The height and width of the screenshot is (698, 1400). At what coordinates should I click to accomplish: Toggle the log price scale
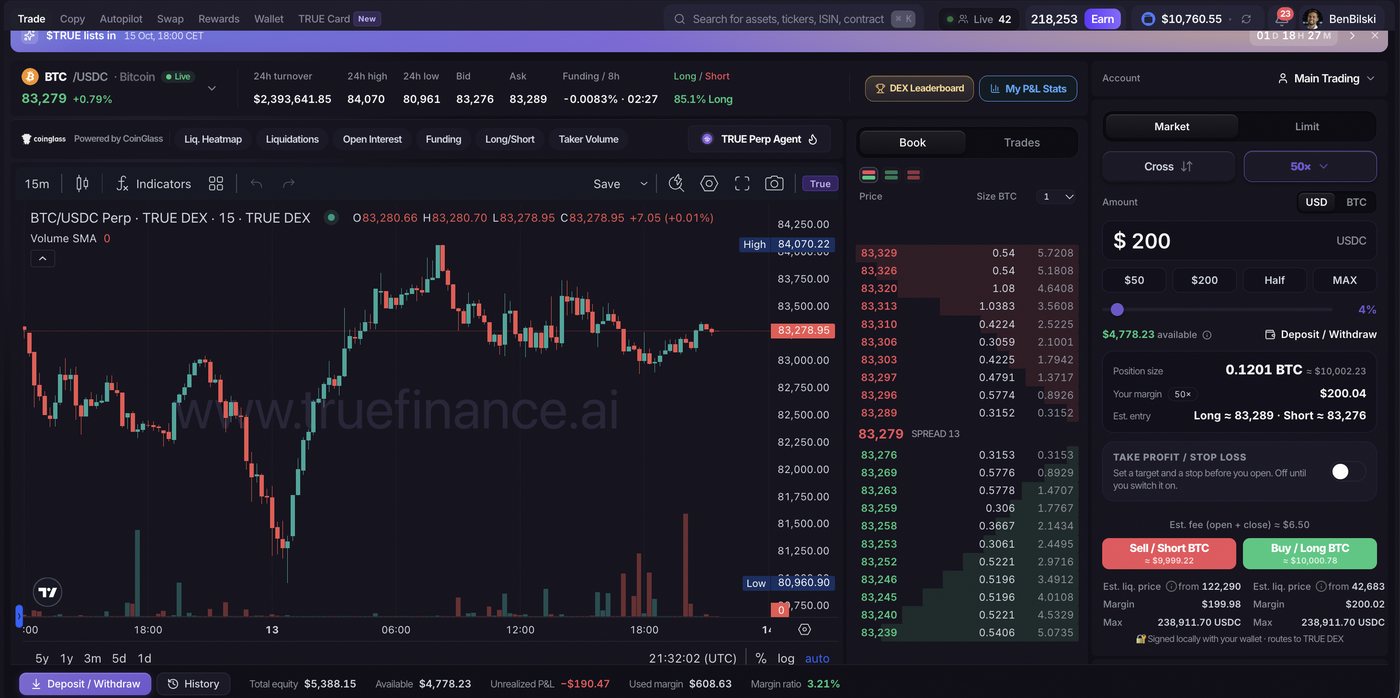coord(786,658)
